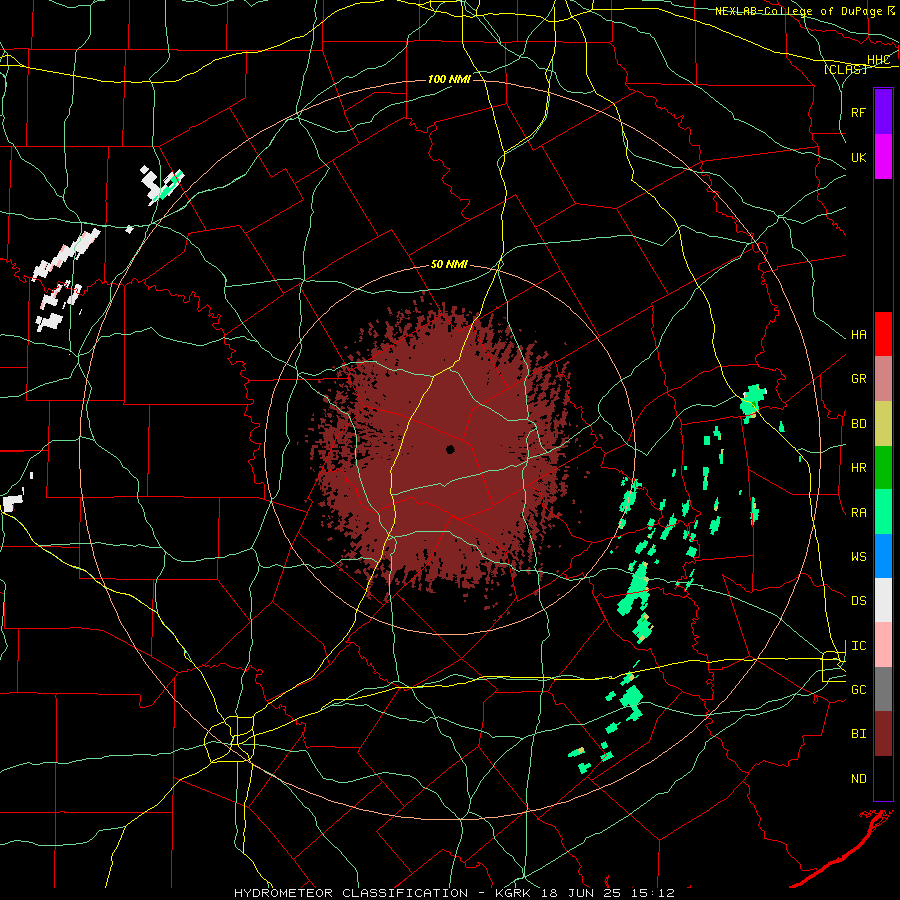The image size is (900, 900).
Task: Click the "BD" legend label
Action: 858,424
